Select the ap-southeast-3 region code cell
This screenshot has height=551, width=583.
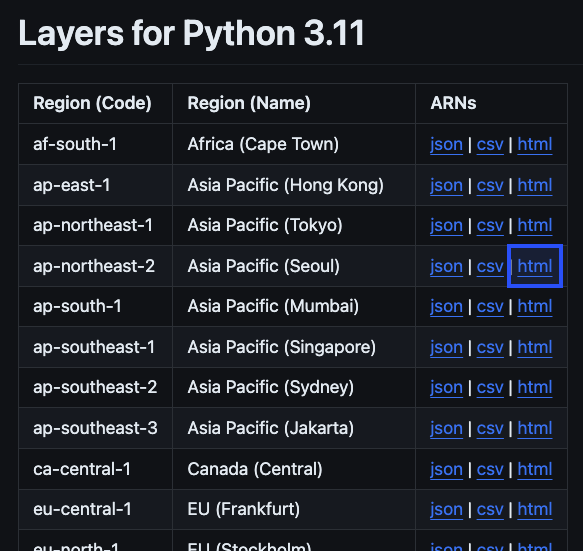(x=96, y=428)
